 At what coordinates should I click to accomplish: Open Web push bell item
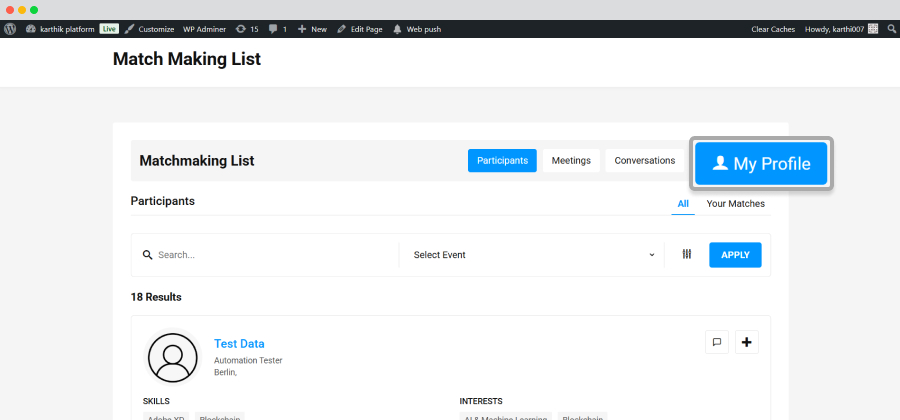[x=417, y=29]
